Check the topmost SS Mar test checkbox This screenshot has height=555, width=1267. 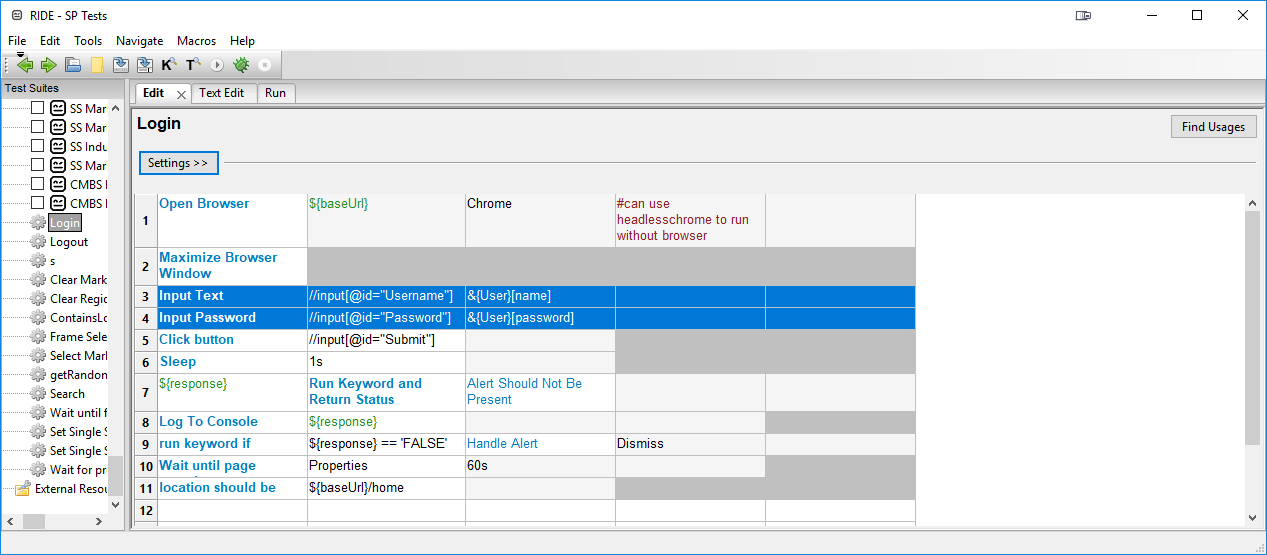38,108
